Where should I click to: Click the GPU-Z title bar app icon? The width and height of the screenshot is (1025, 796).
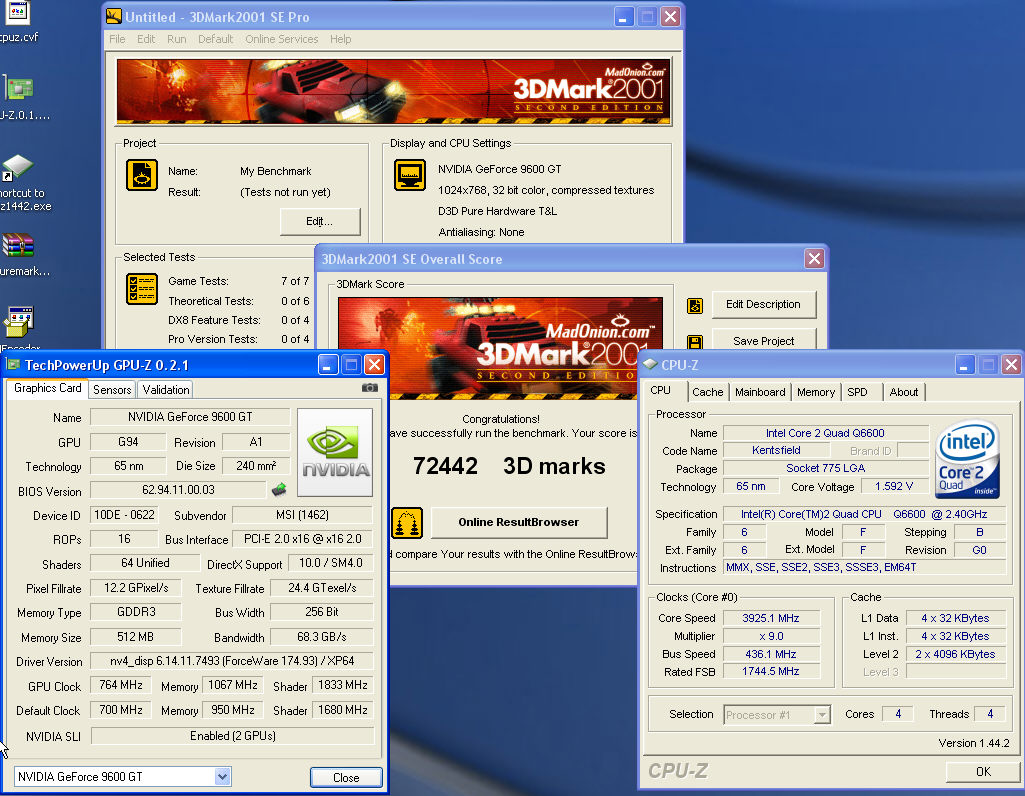pyautogui.click(x=13, y=365)
